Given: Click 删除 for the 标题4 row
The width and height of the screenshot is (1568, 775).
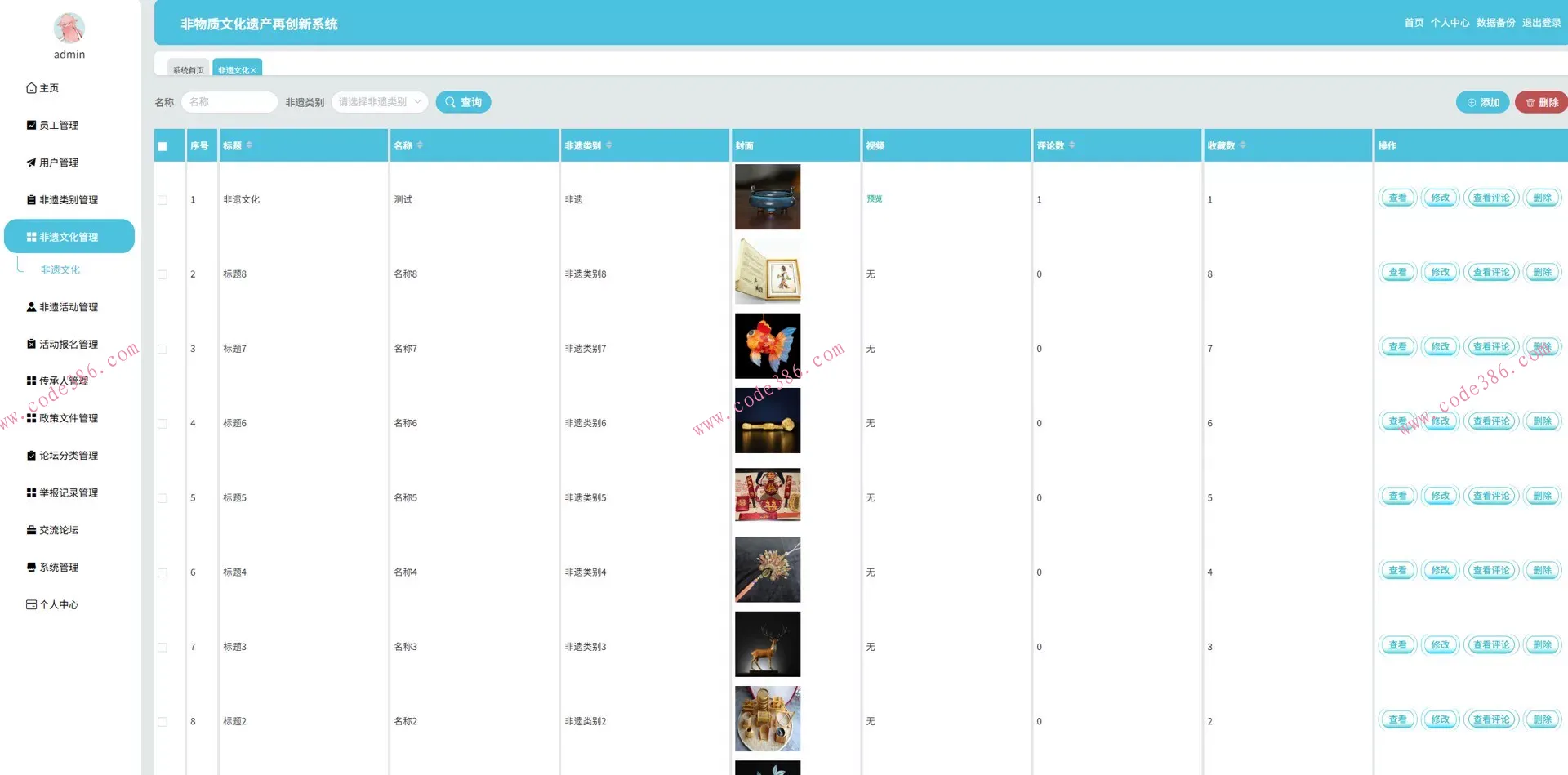Looking at the screenshot, I should pyautogui.click(x=1543, y=571).
